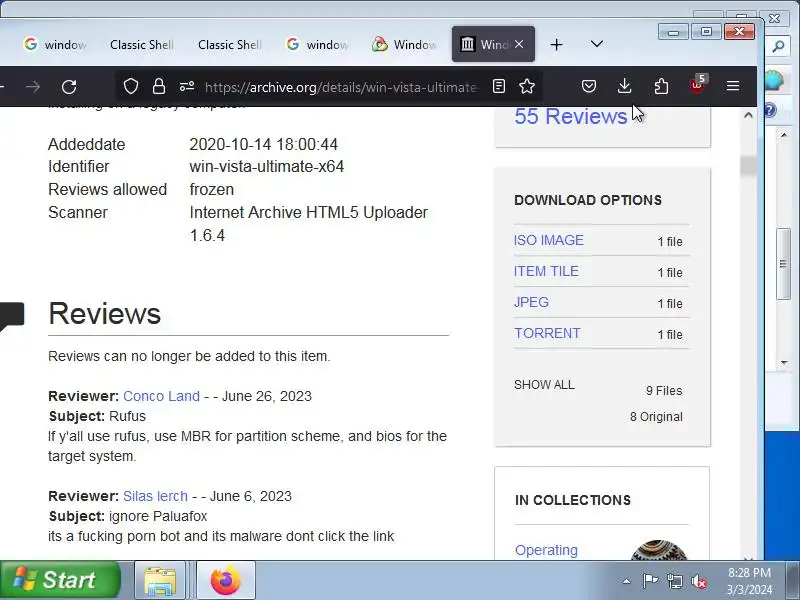Open the Windows Start button
The image size is (800, 600).
point(60,580)
